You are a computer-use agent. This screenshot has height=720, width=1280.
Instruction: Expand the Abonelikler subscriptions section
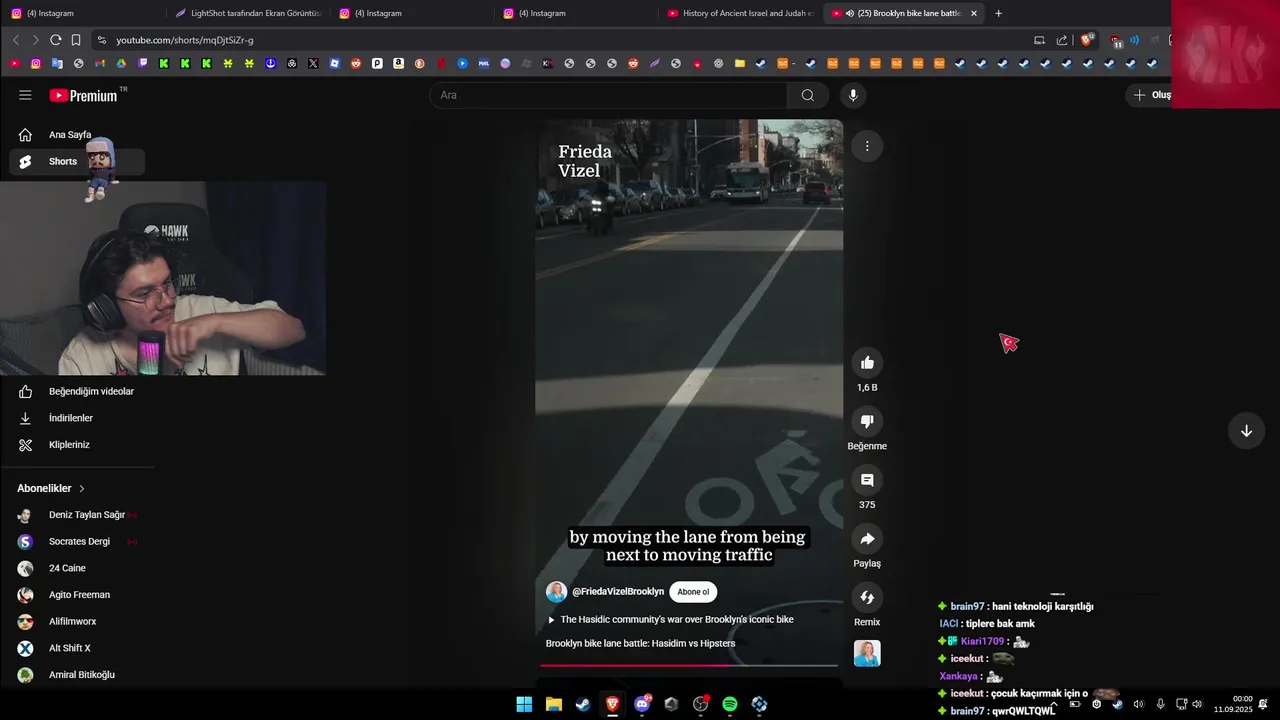(51, 488)
